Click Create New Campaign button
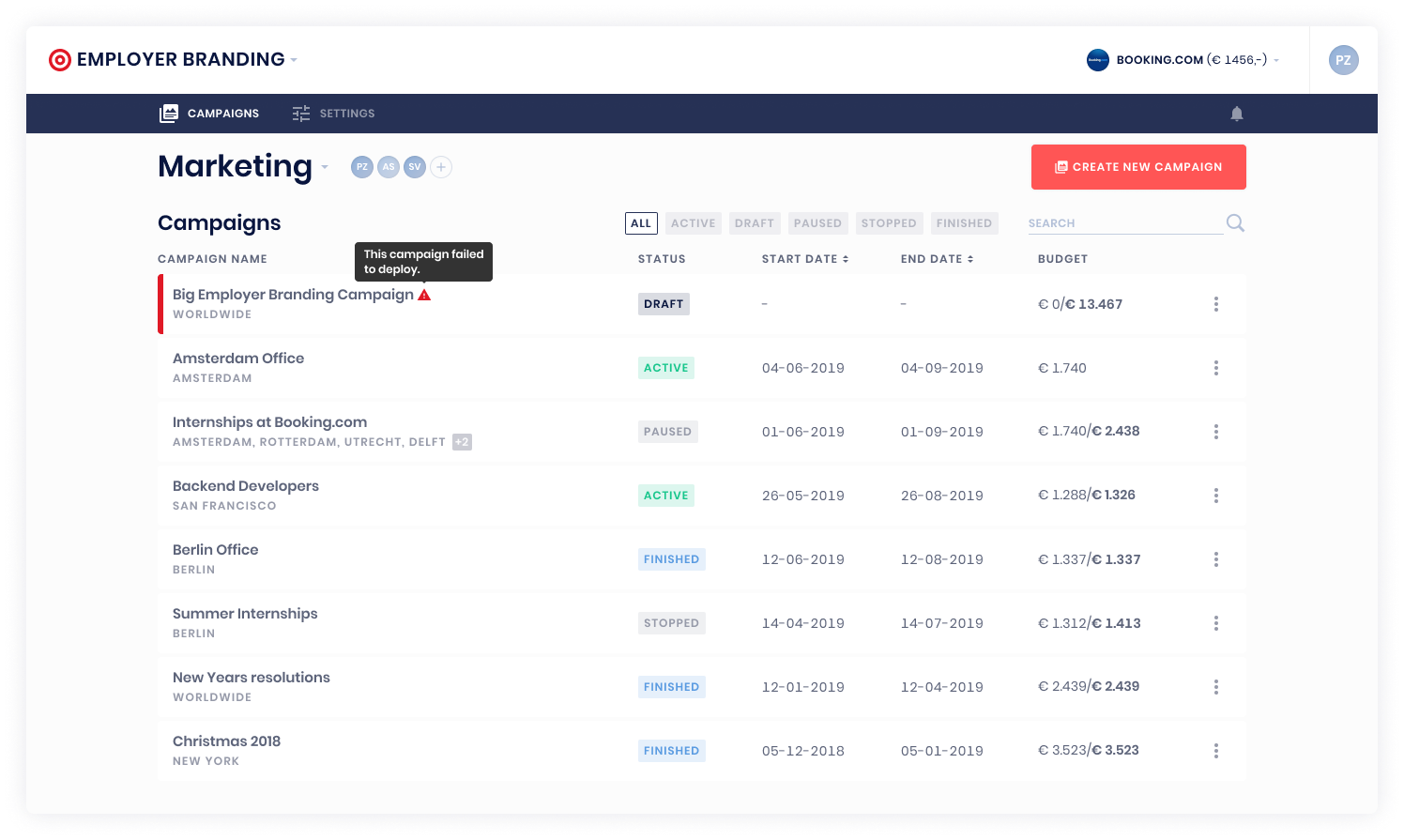The width and height of the screenshot is (1404, 840). click(1138, 167)
